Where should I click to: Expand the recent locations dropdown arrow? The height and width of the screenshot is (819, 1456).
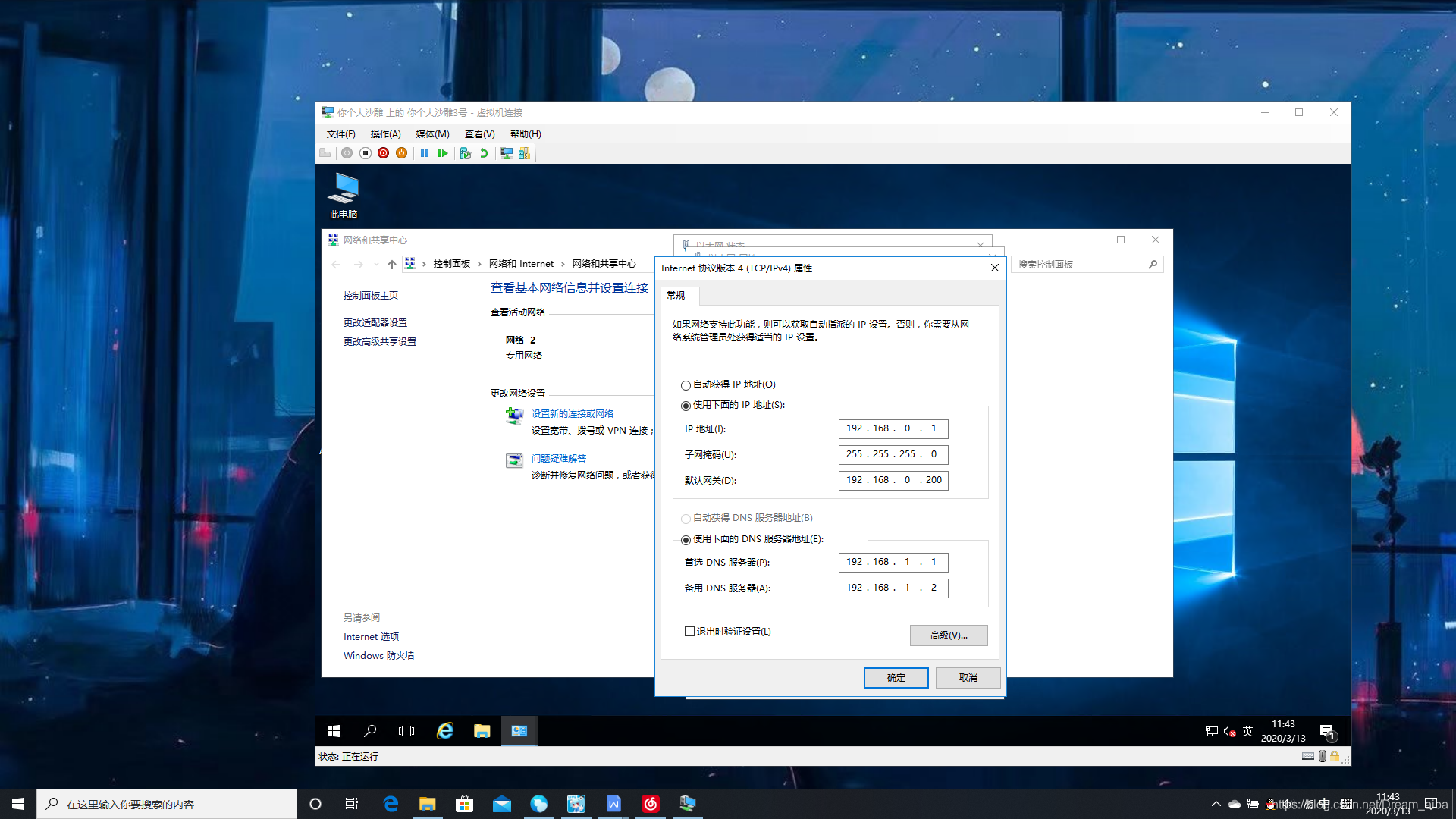pyautogui.click(x=376, y=265)
